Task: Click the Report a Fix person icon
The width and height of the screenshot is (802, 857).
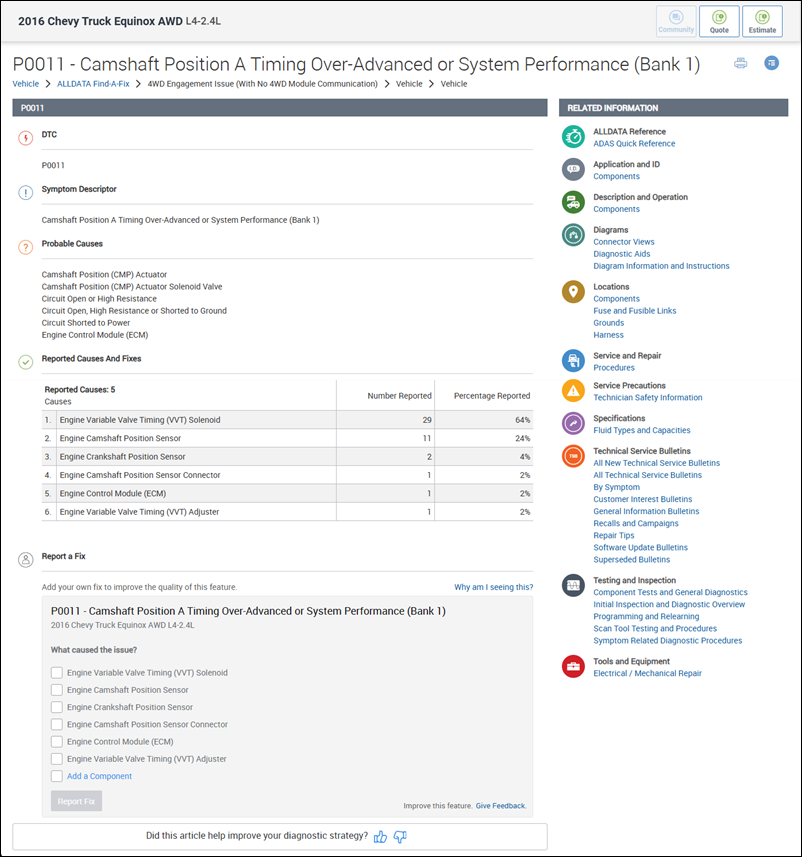Action: 26,560
